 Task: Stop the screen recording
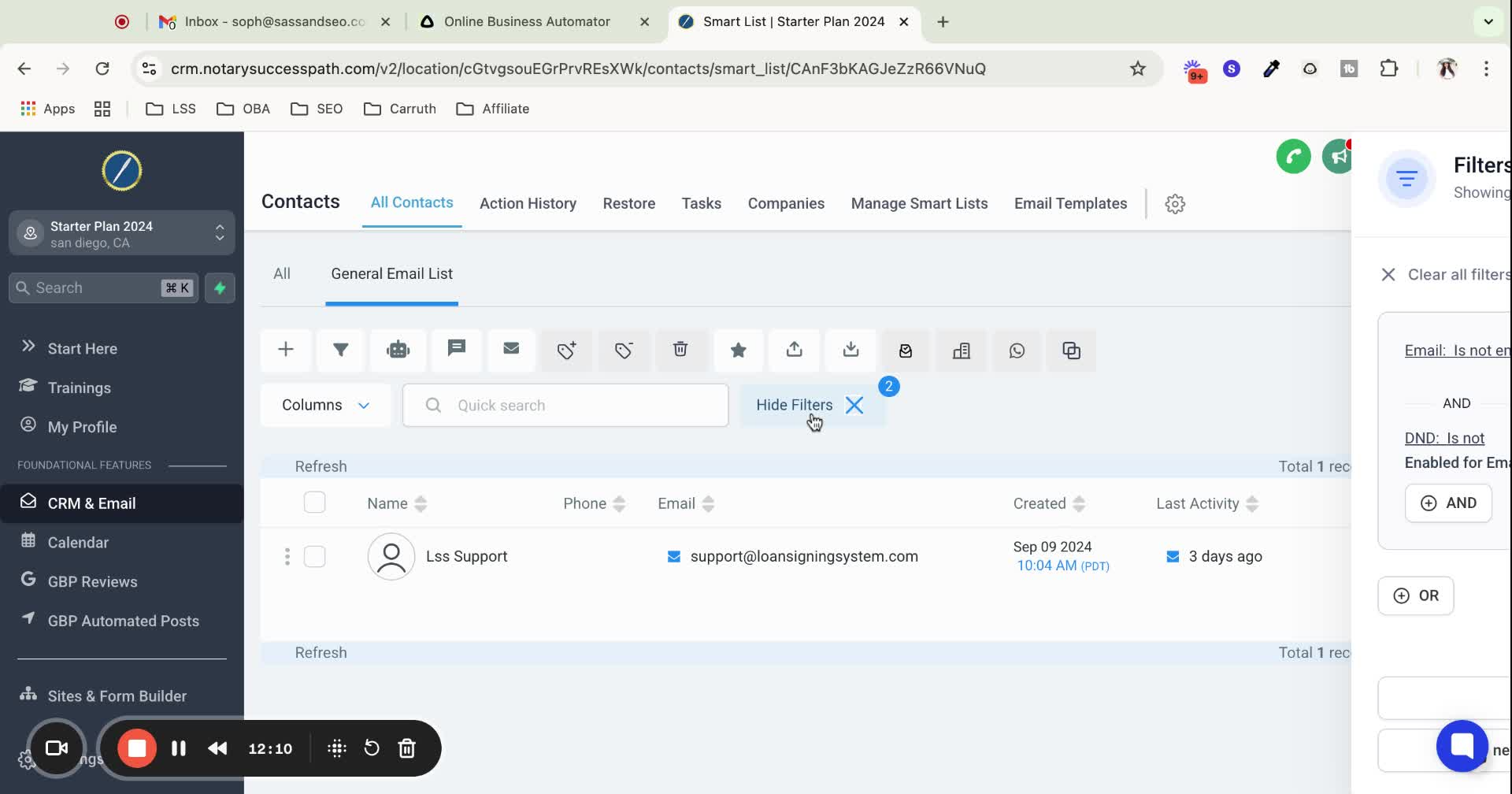(x=137, y=748)
